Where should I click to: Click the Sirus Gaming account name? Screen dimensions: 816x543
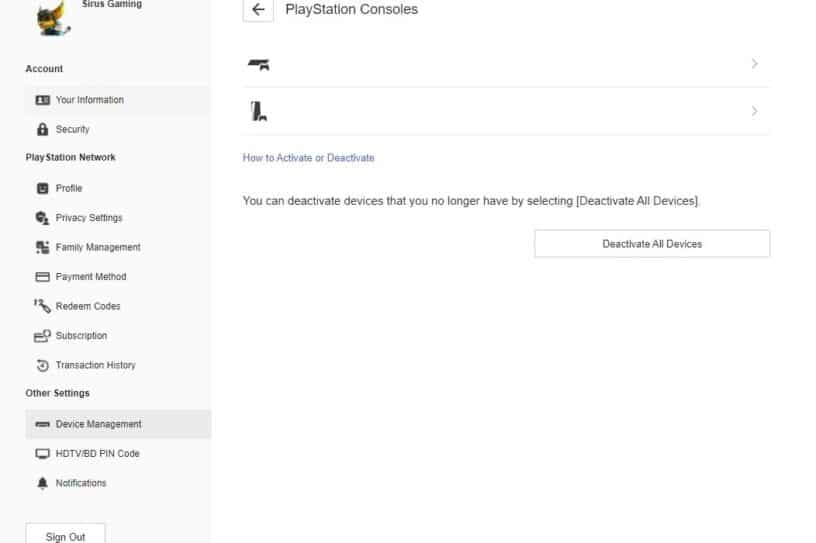click(x=111, y=4)
